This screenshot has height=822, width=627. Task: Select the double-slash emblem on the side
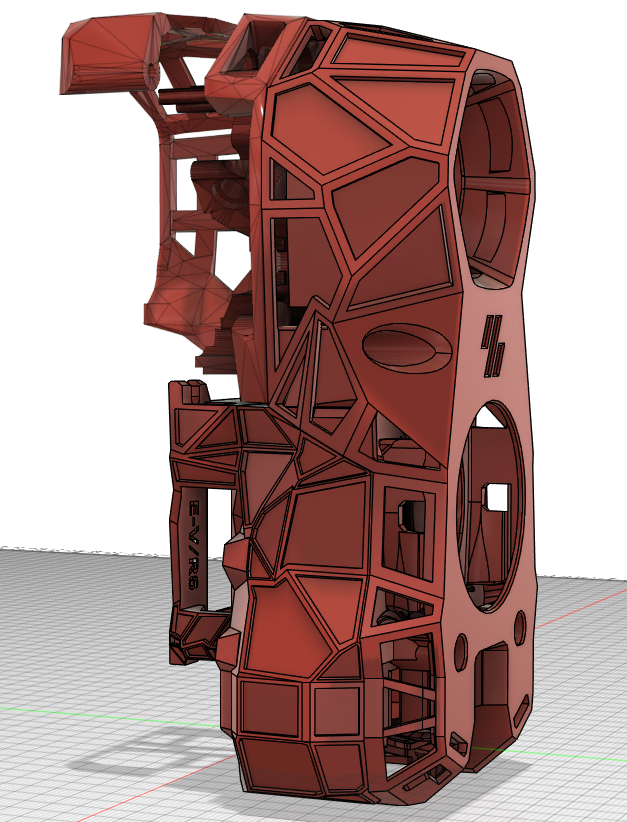click(493, 347)
